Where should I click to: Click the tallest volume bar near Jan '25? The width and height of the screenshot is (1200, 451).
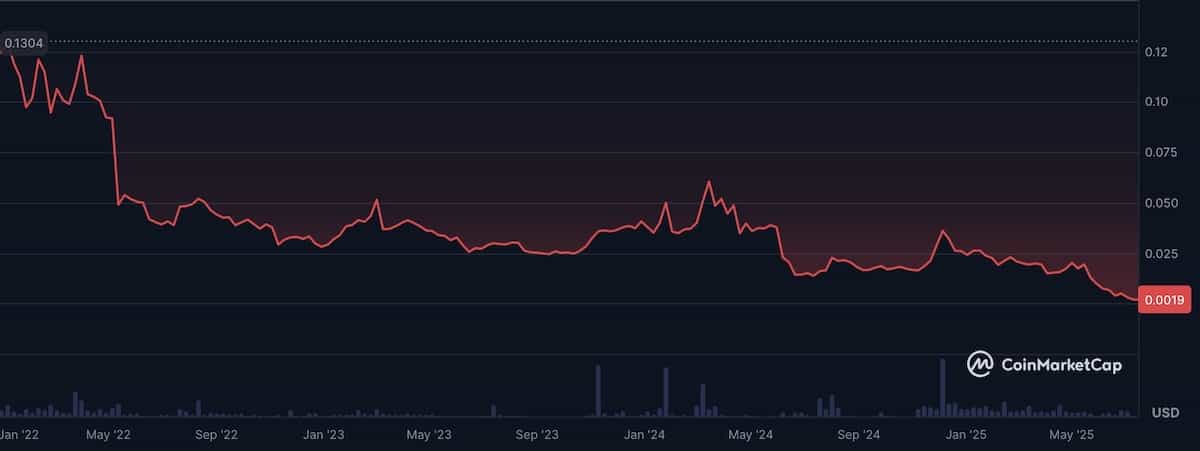pyautogui.click(x=942, y=387)
